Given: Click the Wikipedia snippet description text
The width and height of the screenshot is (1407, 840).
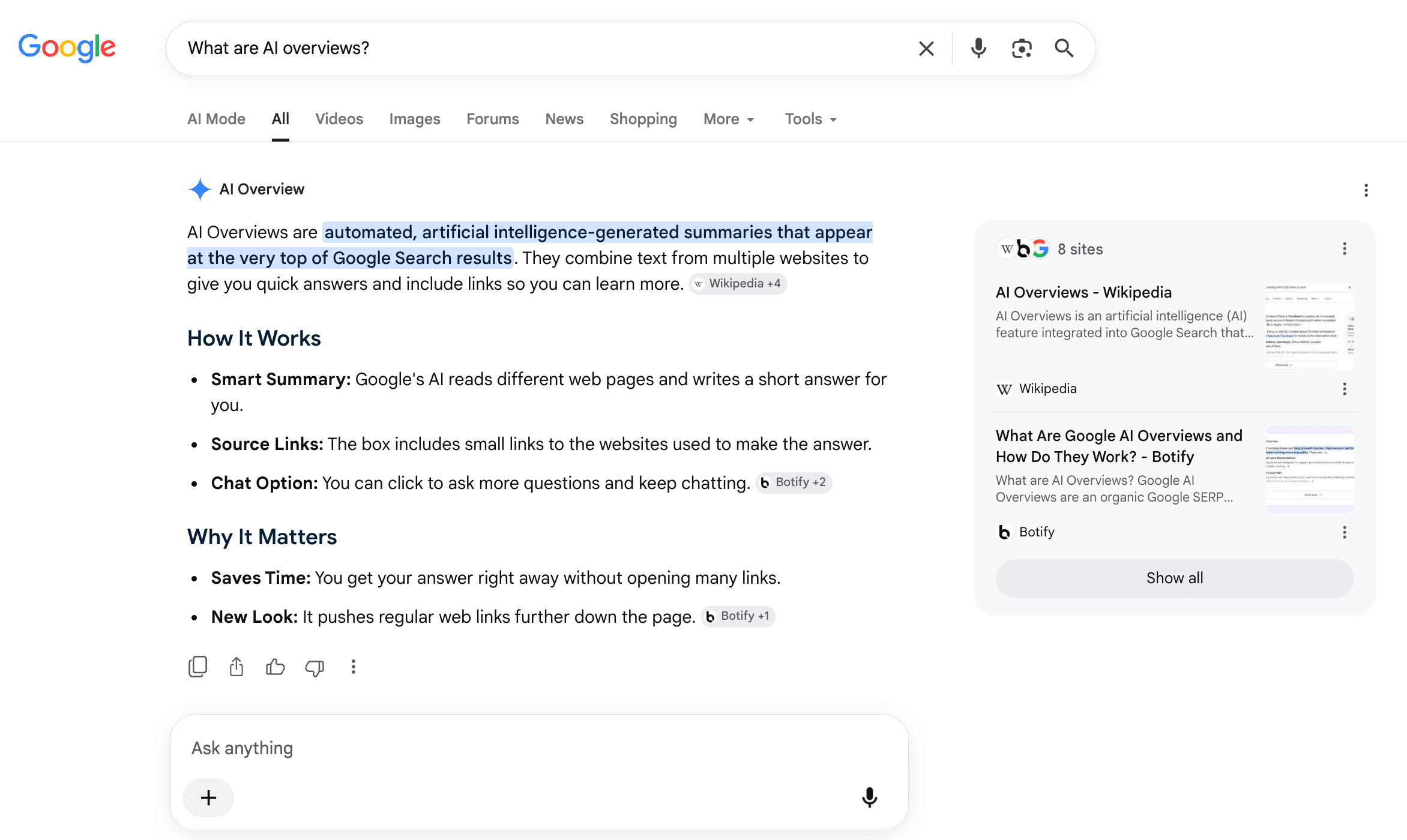Looking at the screenshot, I should pyautogui.click(x=1124, y=324).
